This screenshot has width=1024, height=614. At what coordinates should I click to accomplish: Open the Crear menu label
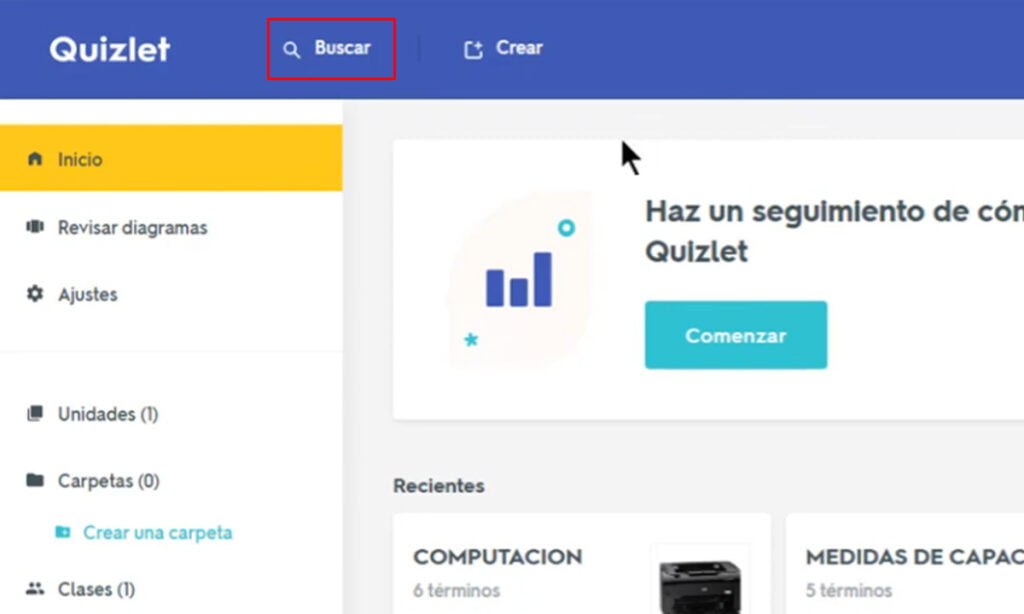click(x=519, y=48)
